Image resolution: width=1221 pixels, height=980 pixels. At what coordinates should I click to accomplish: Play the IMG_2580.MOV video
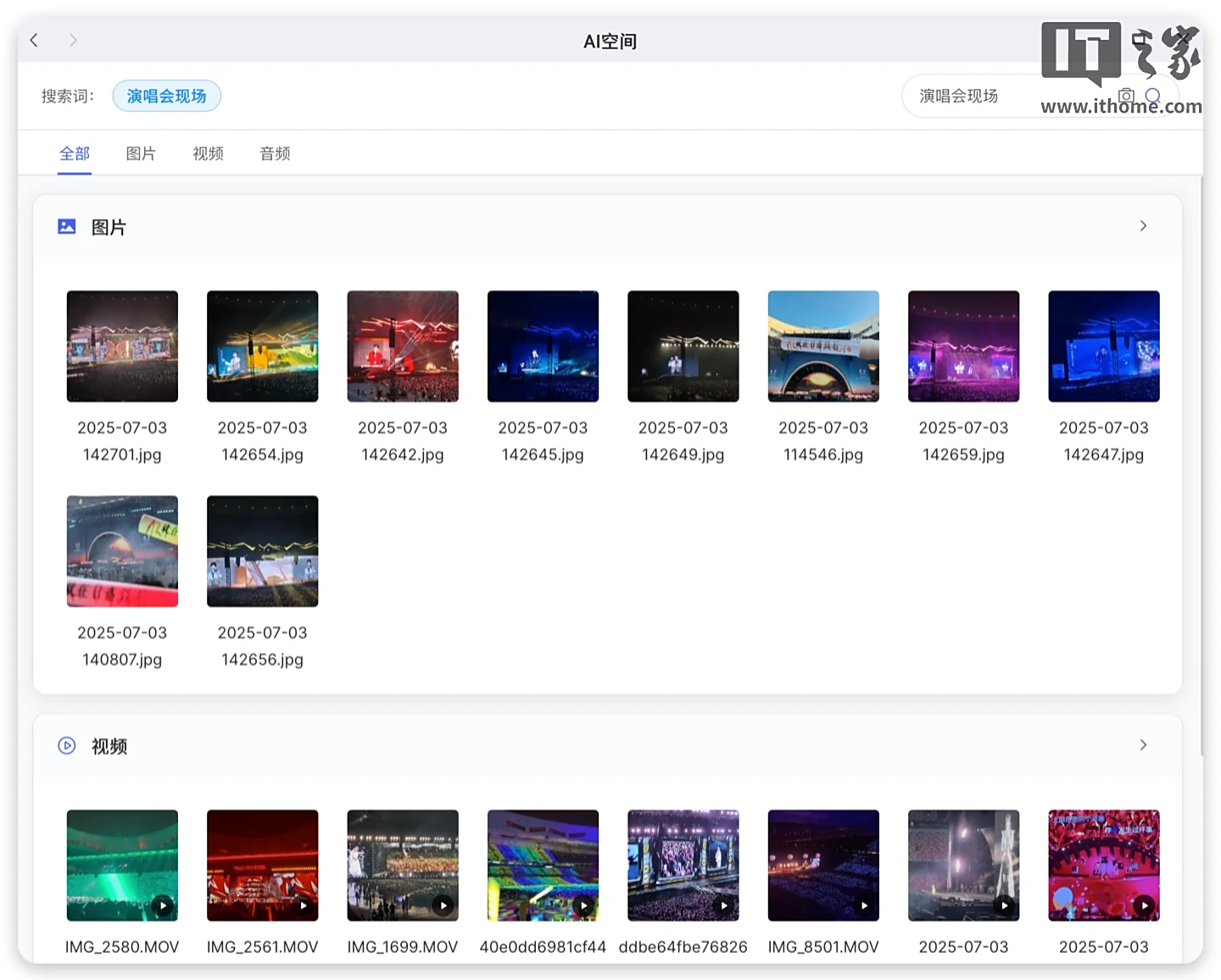122,865
